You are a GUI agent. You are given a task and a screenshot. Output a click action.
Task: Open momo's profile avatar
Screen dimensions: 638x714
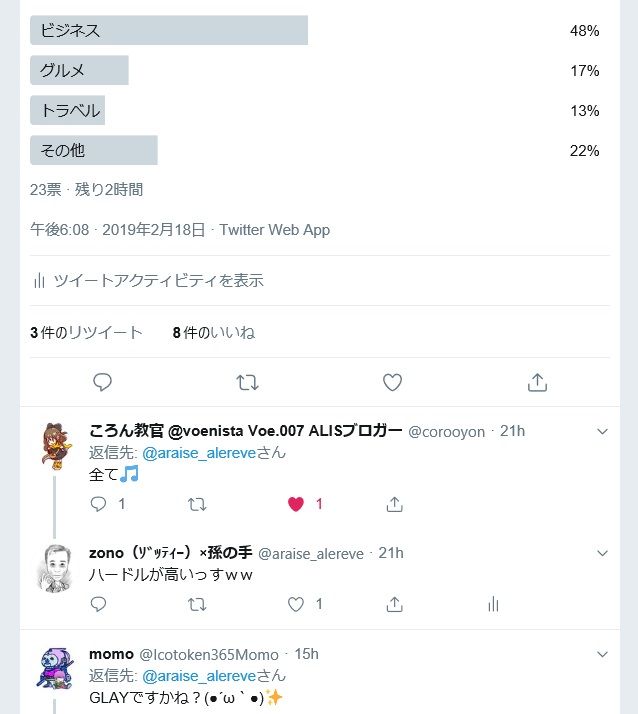pyautogui.click(x=53, y=670)
